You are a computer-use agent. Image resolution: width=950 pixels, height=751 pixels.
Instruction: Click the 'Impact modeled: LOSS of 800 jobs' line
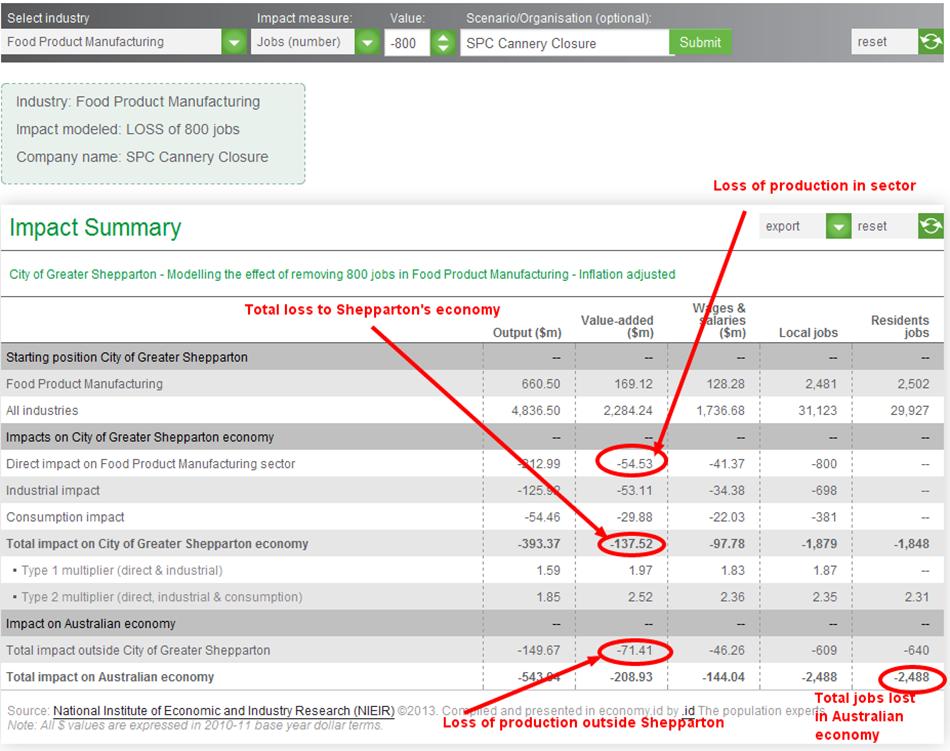point(127,130)
